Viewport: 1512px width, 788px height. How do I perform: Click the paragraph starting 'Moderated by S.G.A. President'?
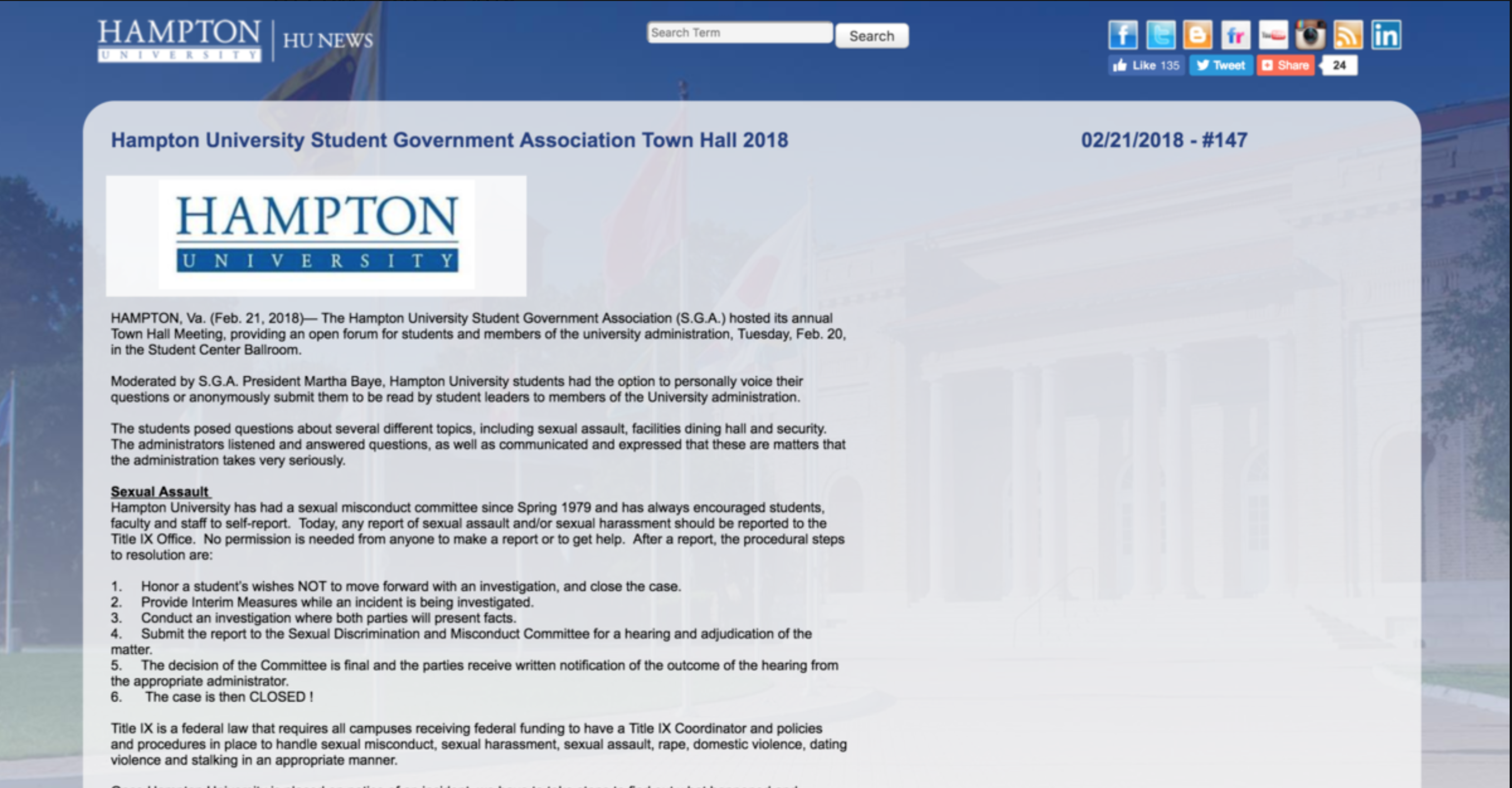[456, 389]
